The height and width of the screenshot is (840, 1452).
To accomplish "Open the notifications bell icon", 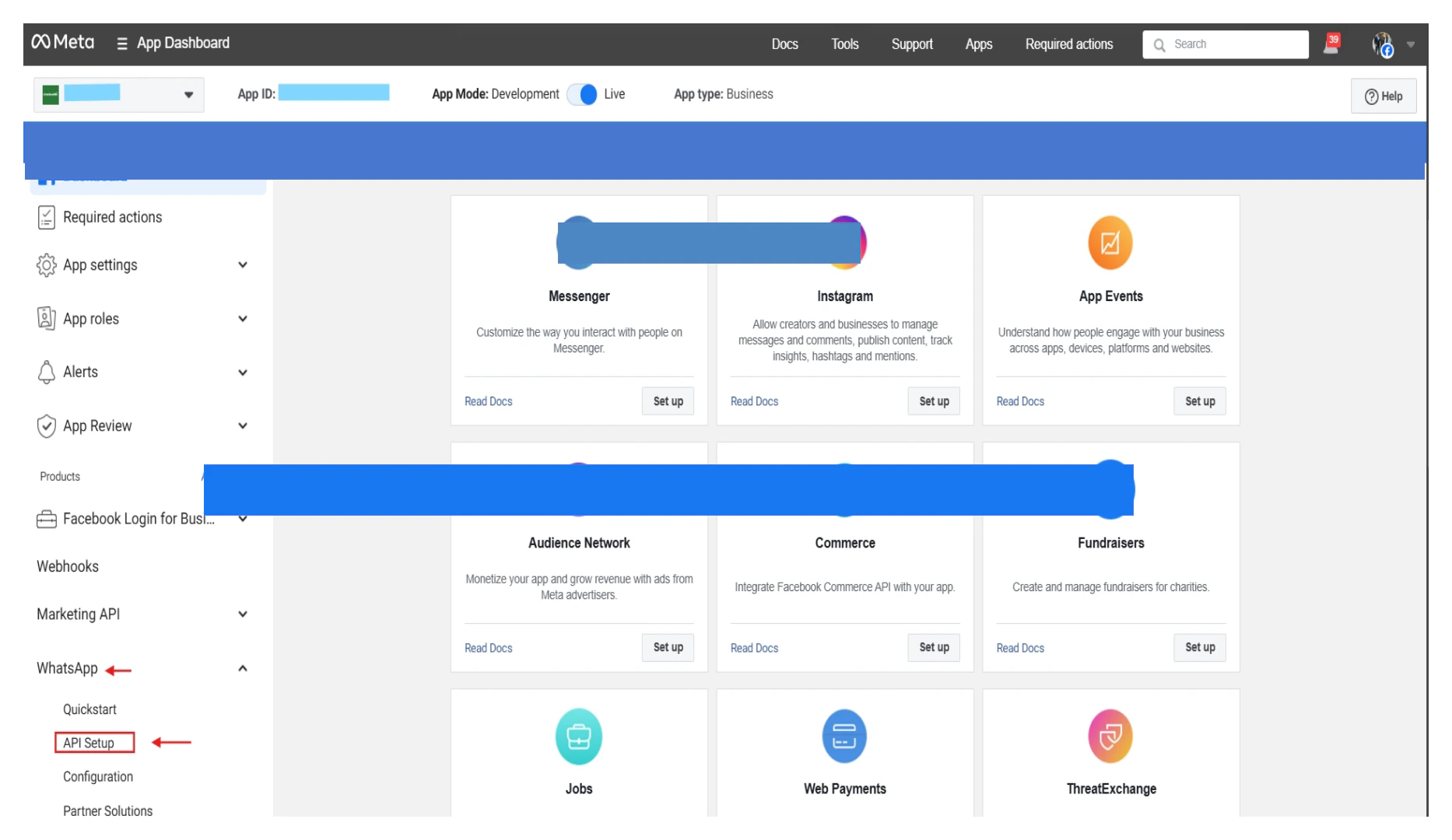I will pyautogui.click(x=1332, y=44).
